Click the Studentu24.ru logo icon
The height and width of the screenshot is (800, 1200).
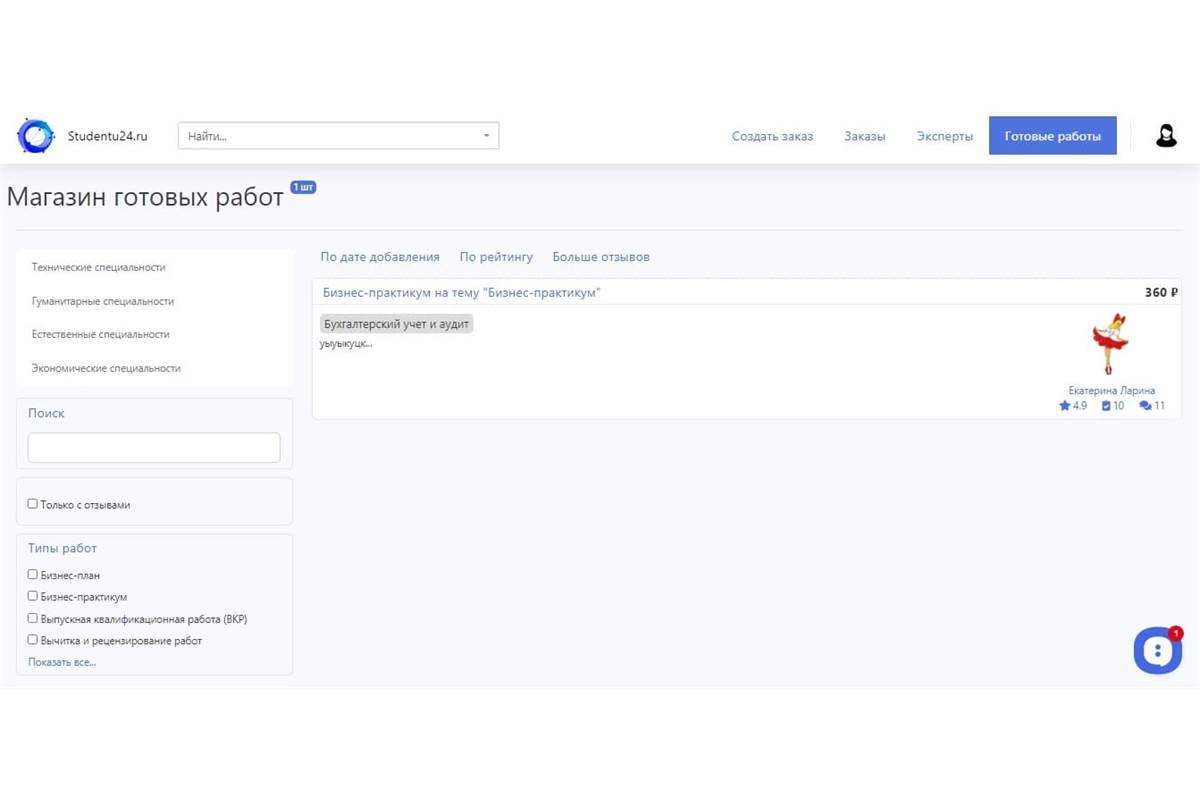(x=35, y=136)
